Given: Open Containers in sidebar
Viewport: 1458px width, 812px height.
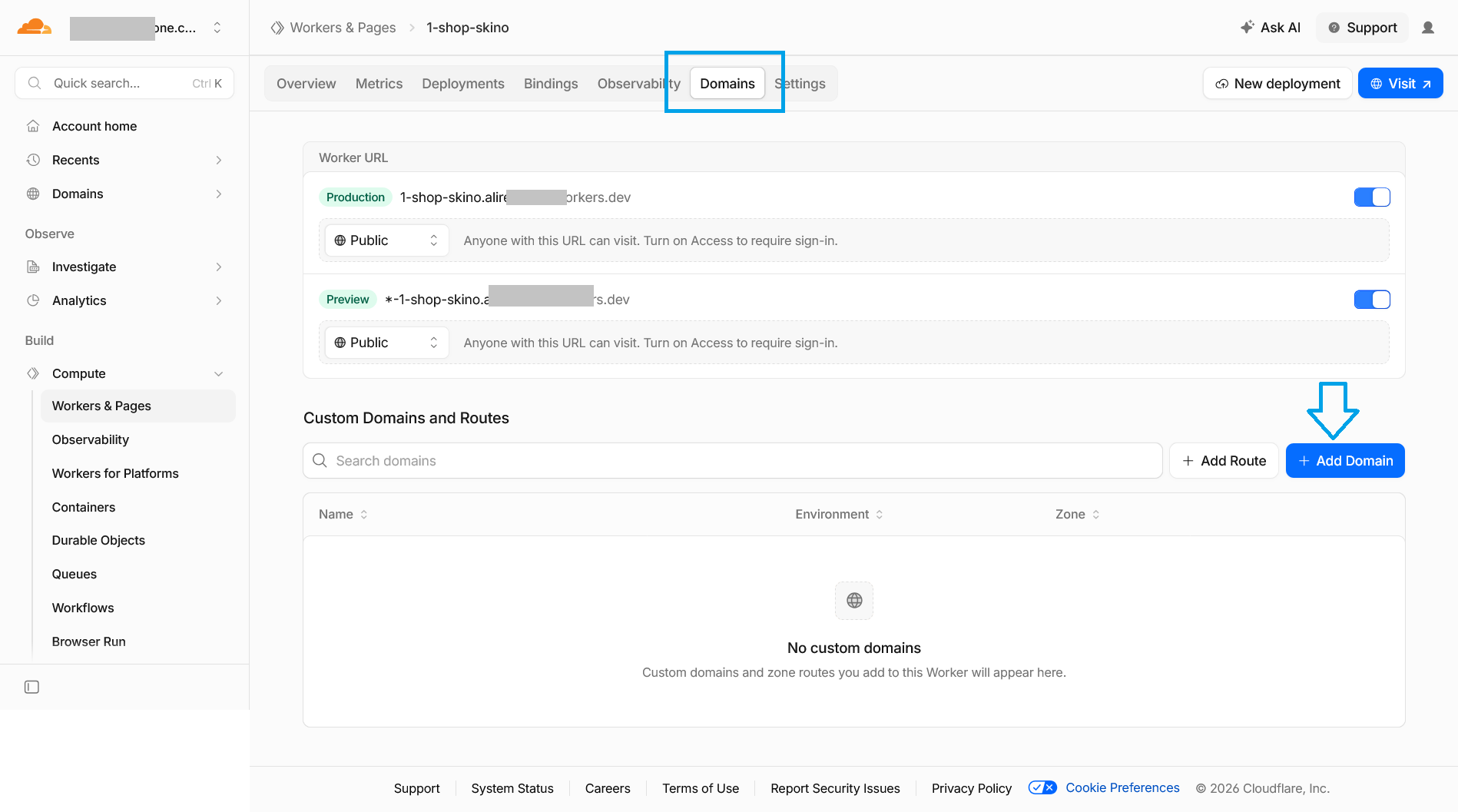Looking at the screenshot, I should click(x=84, y=507).
